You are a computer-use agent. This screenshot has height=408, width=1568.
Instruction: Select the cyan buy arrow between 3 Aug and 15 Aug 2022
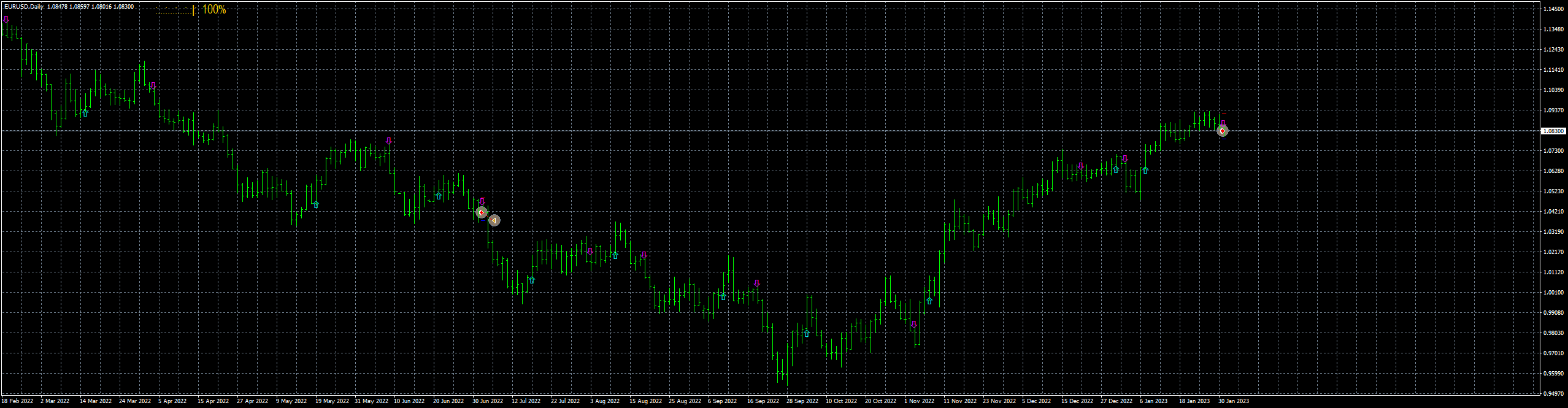(615, 255)
